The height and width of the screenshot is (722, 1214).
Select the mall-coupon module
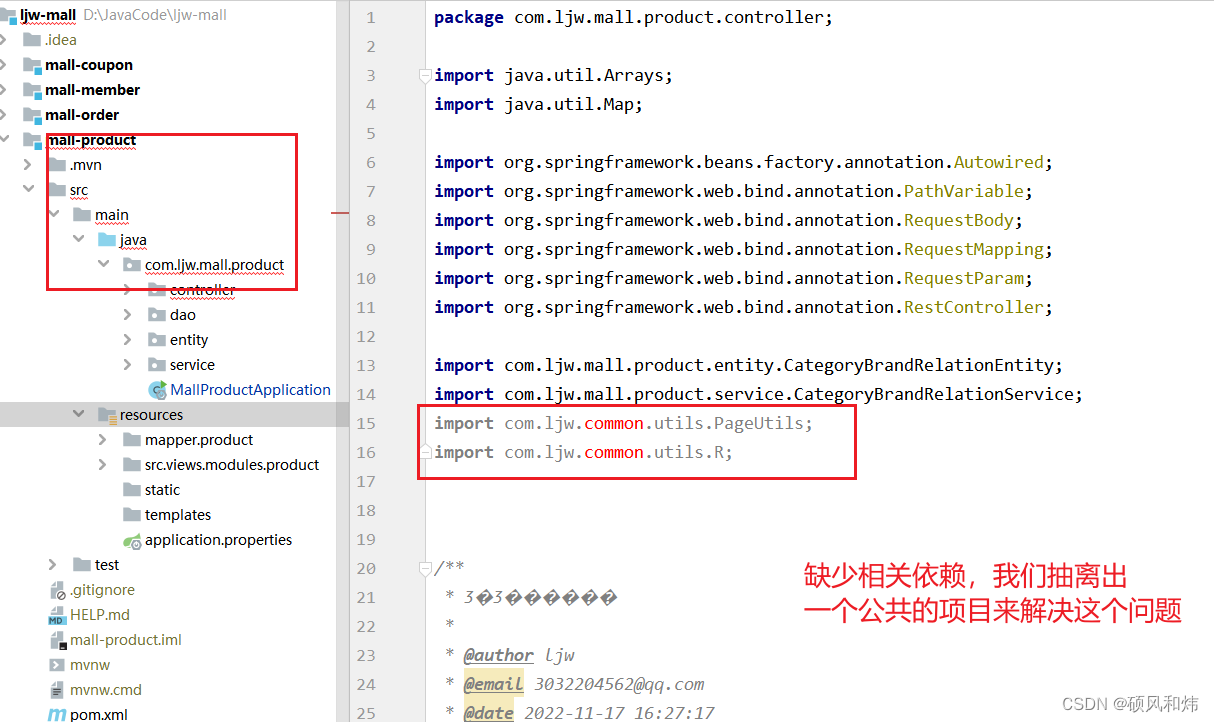click(89, 65)
